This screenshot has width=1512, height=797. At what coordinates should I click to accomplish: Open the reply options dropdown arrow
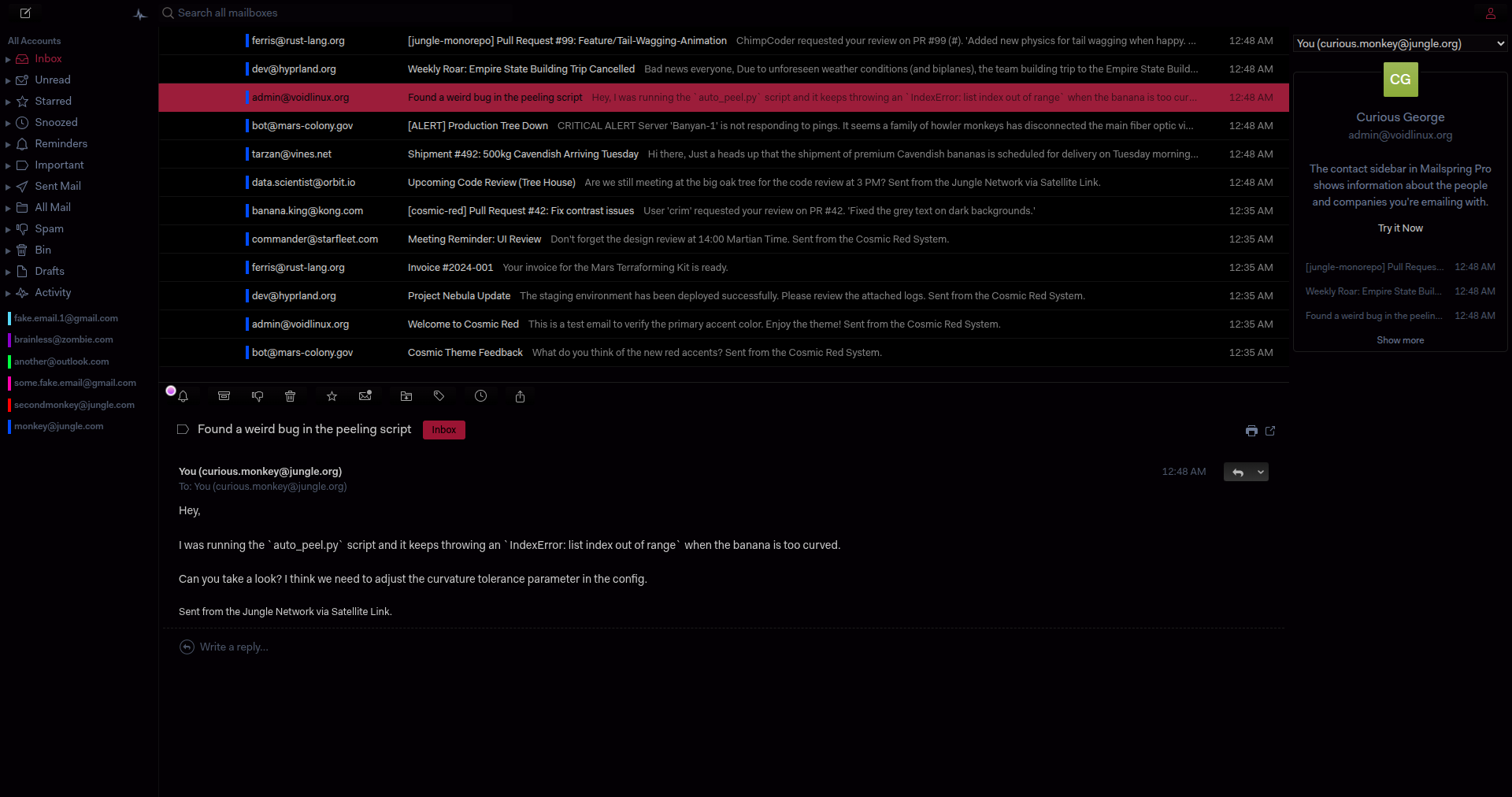coord(1261,473)
